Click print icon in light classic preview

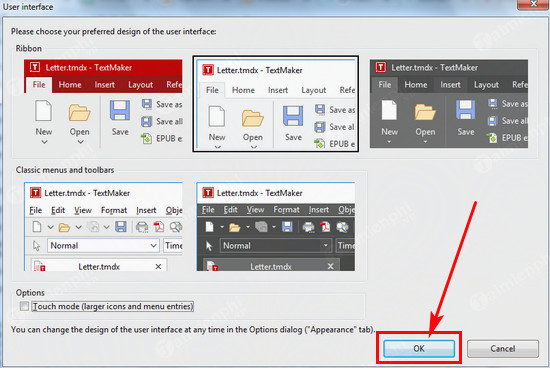point(142,227)
